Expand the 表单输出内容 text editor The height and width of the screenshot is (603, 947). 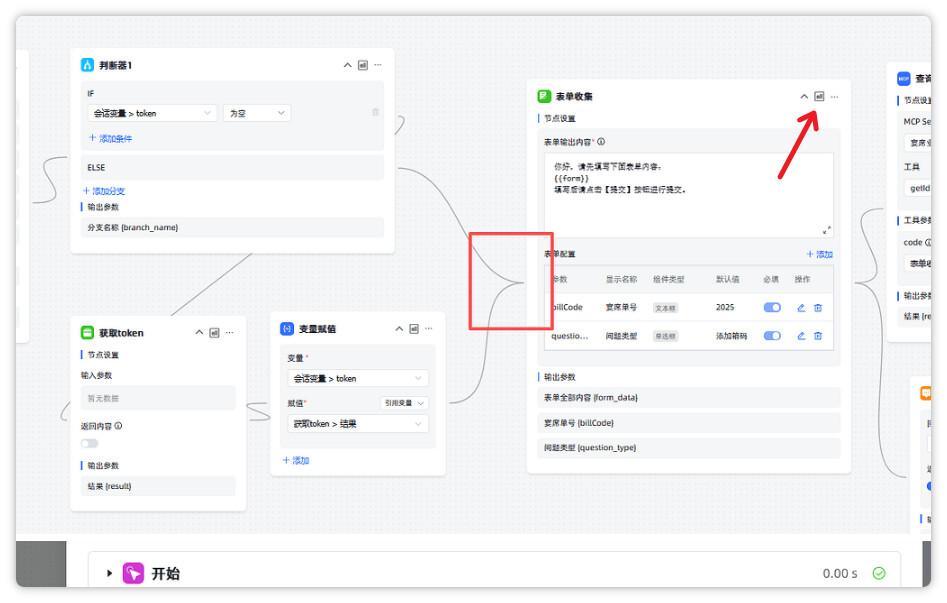pyautogui.click(x=826, y=230)
